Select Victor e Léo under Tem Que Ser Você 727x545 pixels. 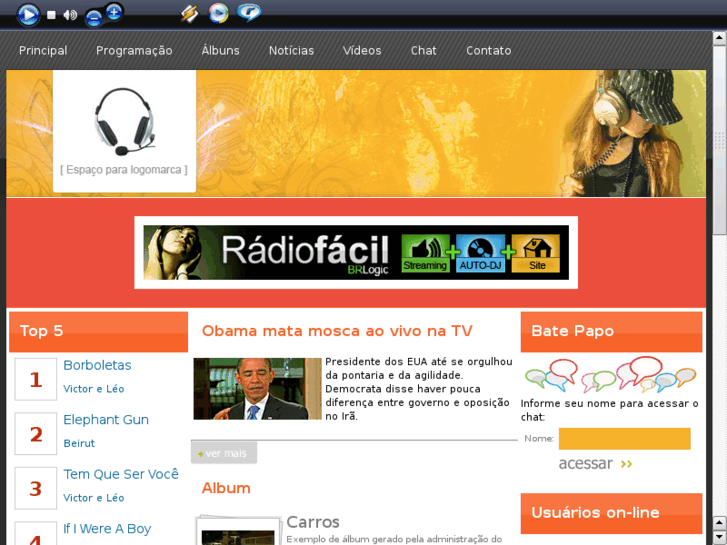(x=94, y=498)
